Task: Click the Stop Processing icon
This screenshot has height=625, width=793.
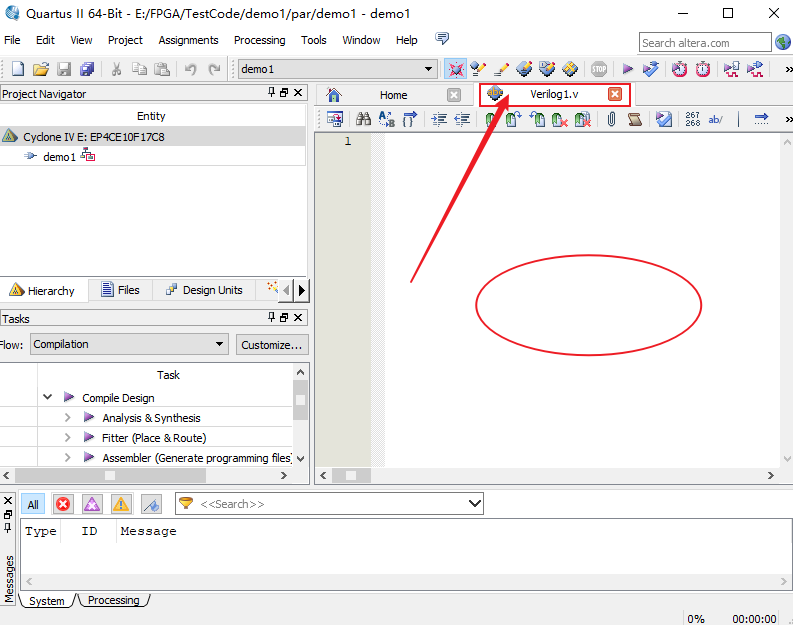Action: click(x=599, y=69)
